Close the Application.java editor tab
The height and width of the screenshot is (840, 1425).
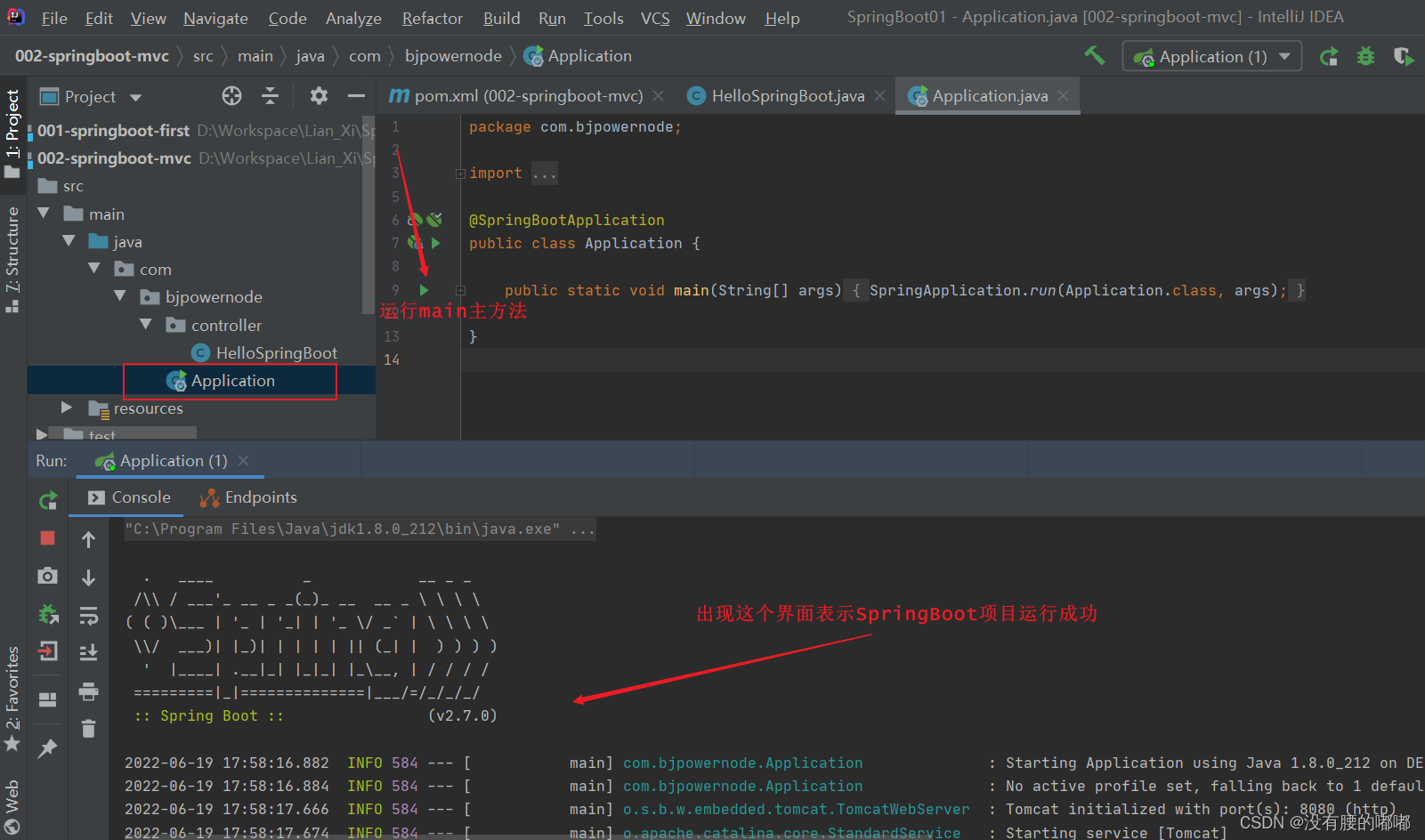1064,95
